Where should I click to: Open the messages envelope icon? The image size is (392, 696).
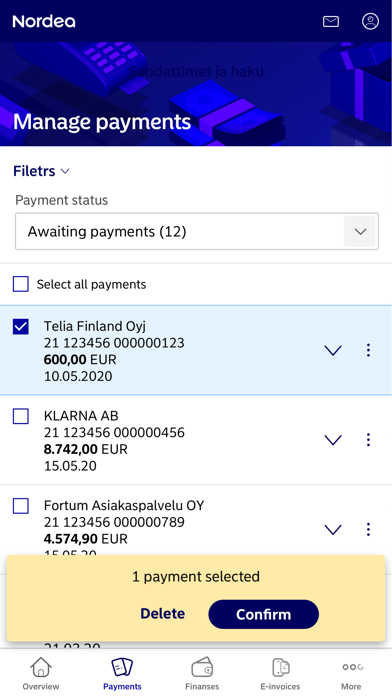(331, 21)
